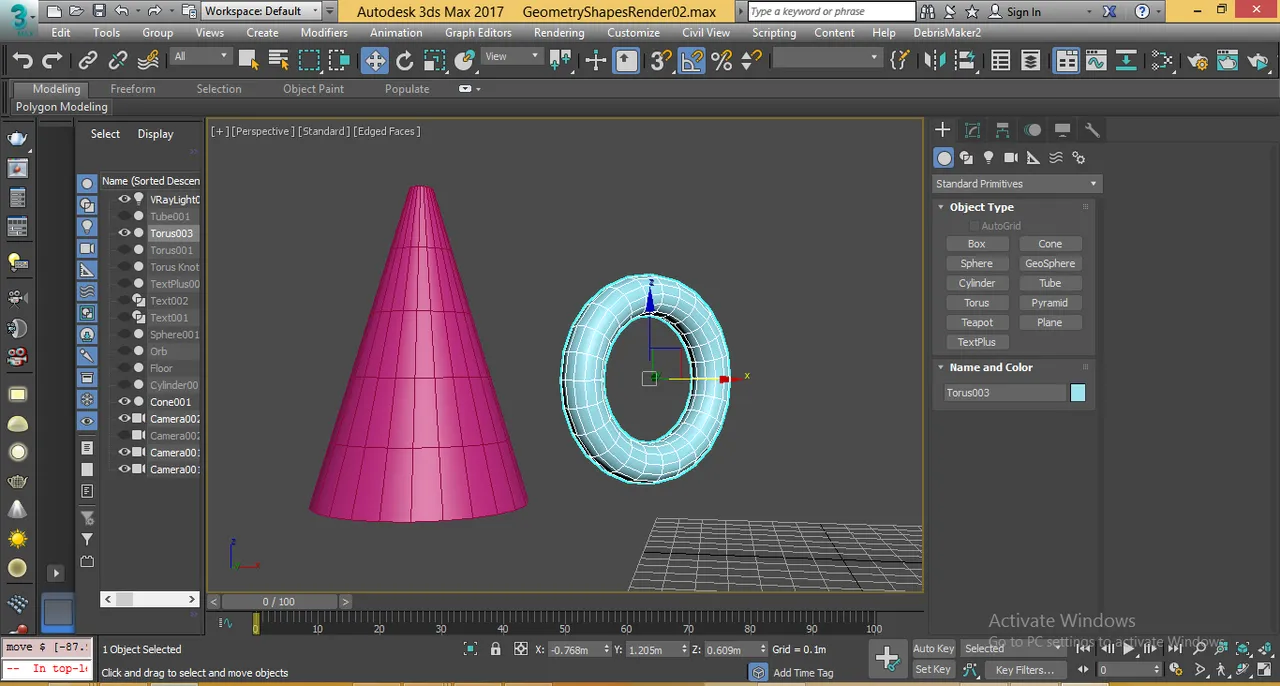Open the Workspace: Default dropdown
Viewport: 1280px width, 686px height.
pos(262,11)
